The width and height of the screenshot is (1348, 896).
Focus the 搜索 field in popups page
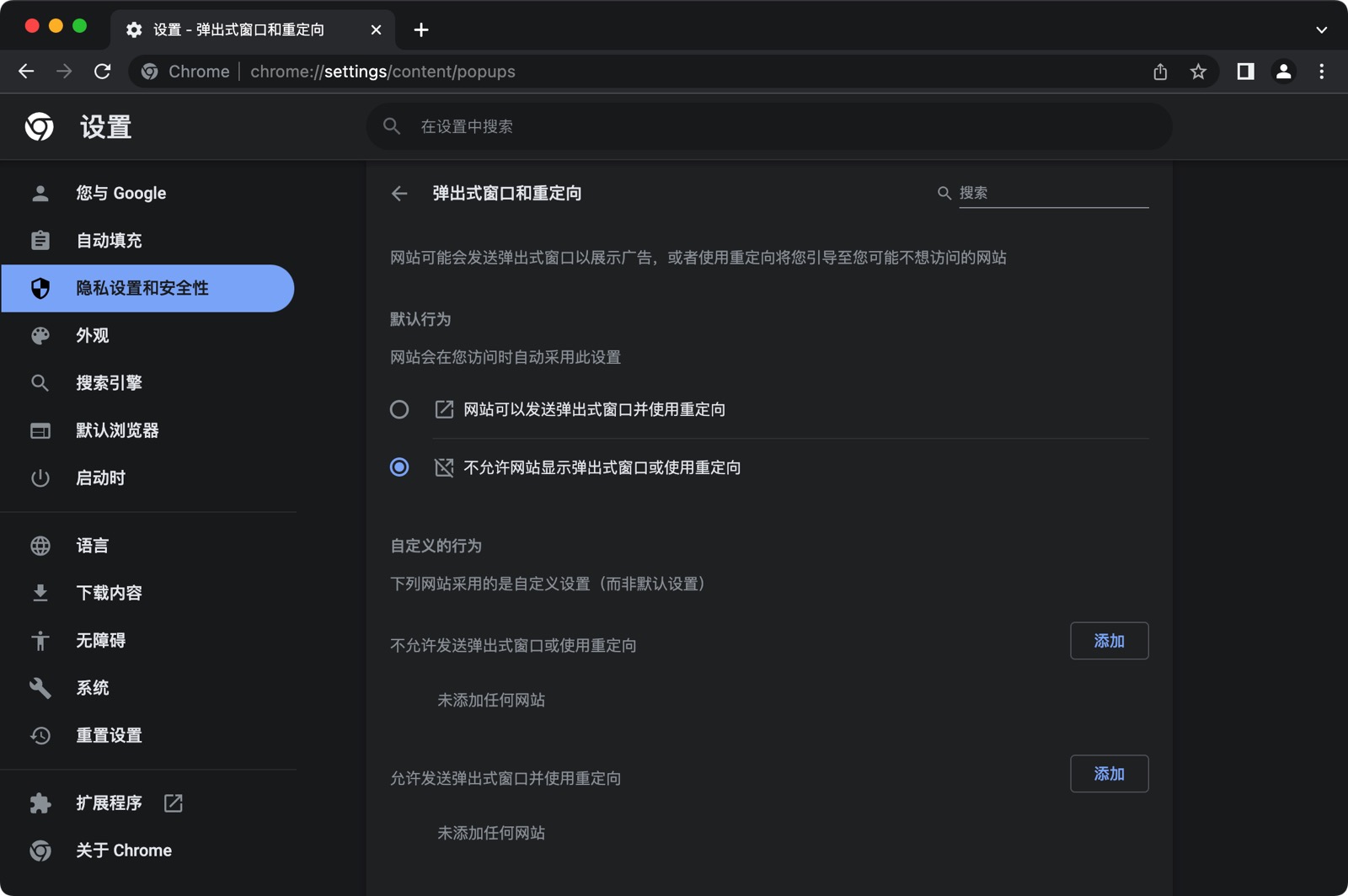(x=1053, y=194)
